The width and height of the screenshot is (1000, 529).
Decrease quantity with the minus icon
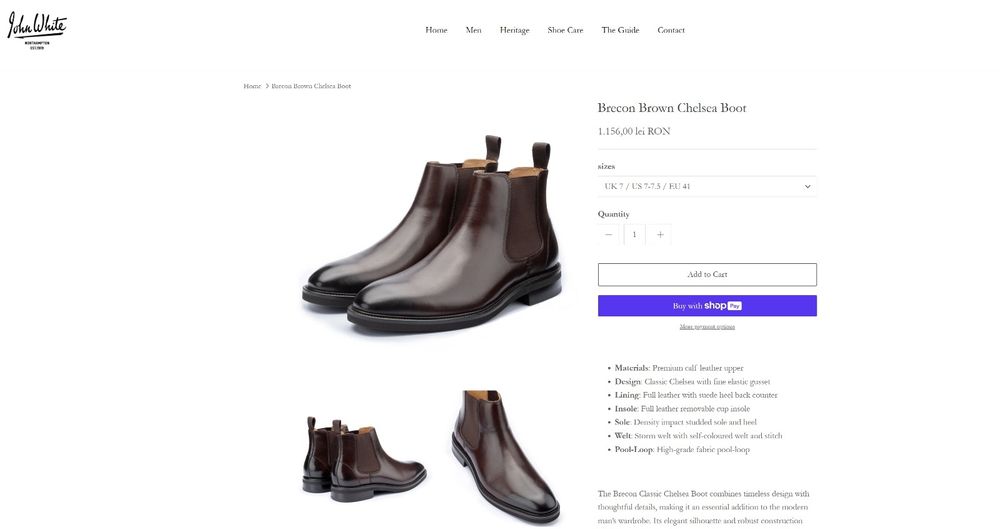(608, 235)
